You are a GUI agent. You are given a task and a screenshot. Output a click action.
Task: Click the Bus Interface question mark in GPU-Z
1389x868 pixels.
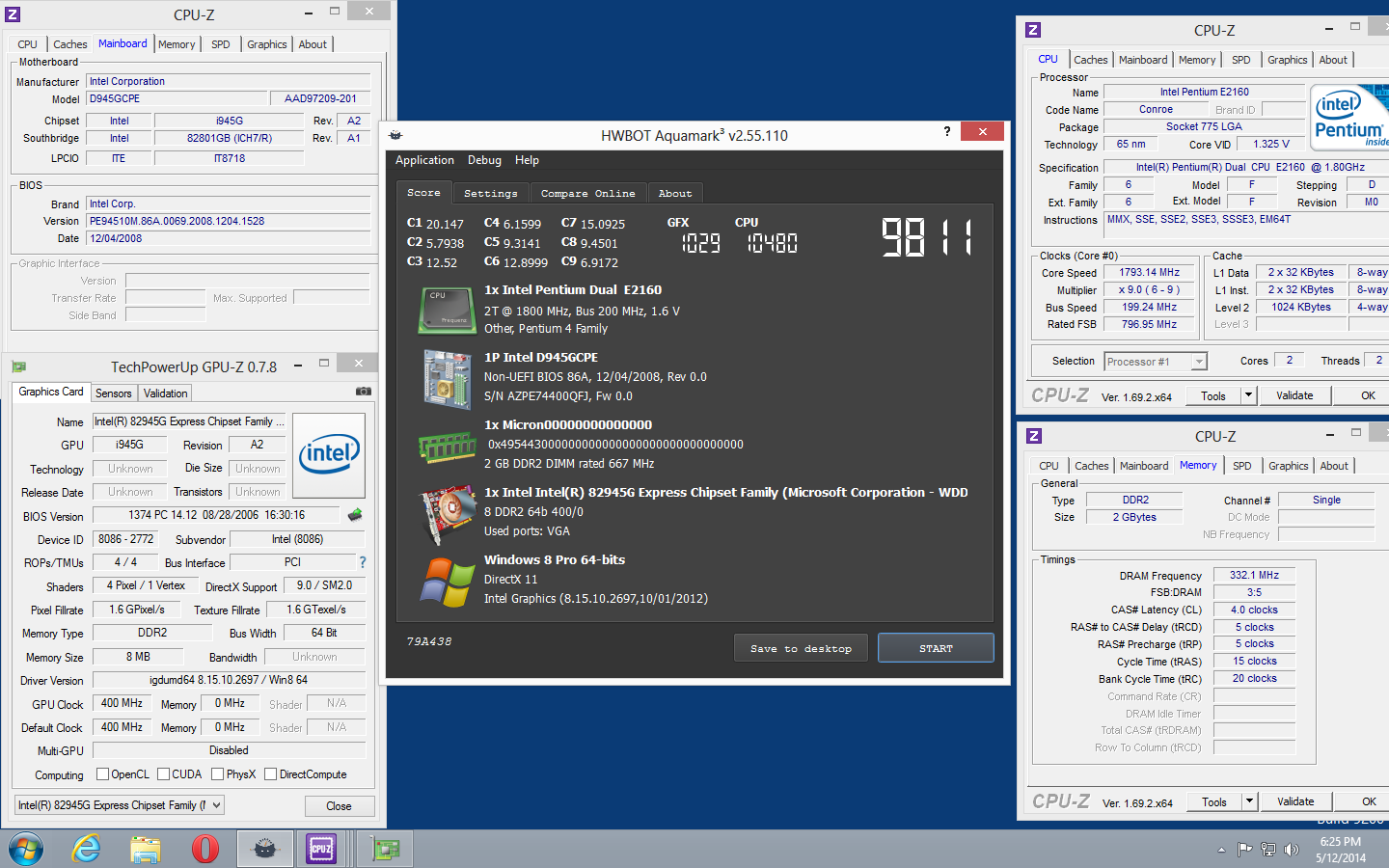coord(363,562)
